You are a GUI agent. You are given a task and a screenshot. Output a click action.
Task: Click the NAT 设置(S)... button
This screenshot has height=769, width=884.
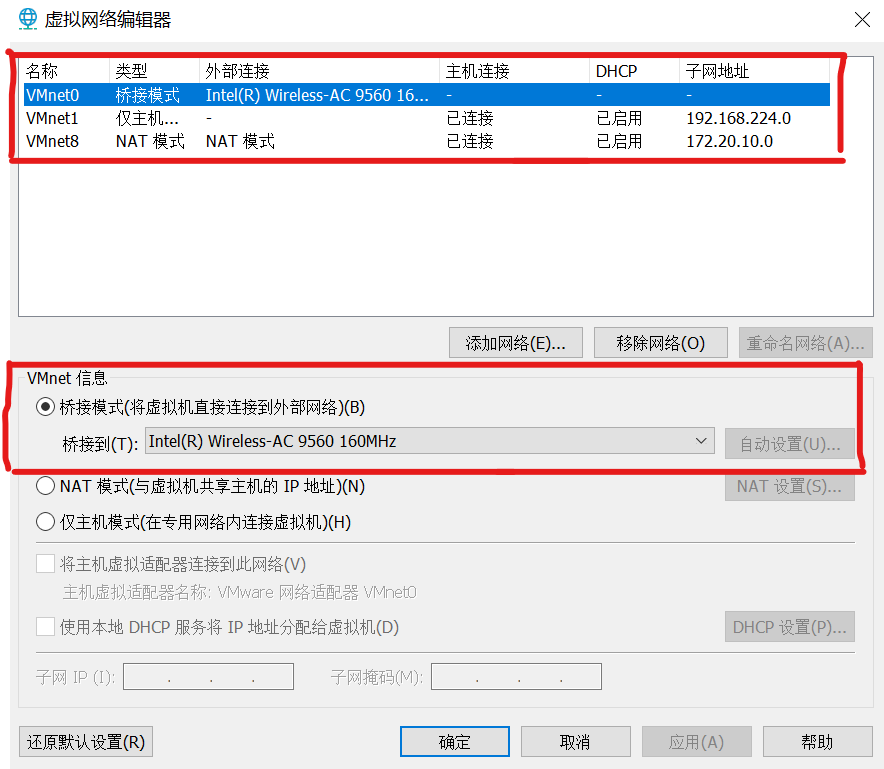coord(789,486)
